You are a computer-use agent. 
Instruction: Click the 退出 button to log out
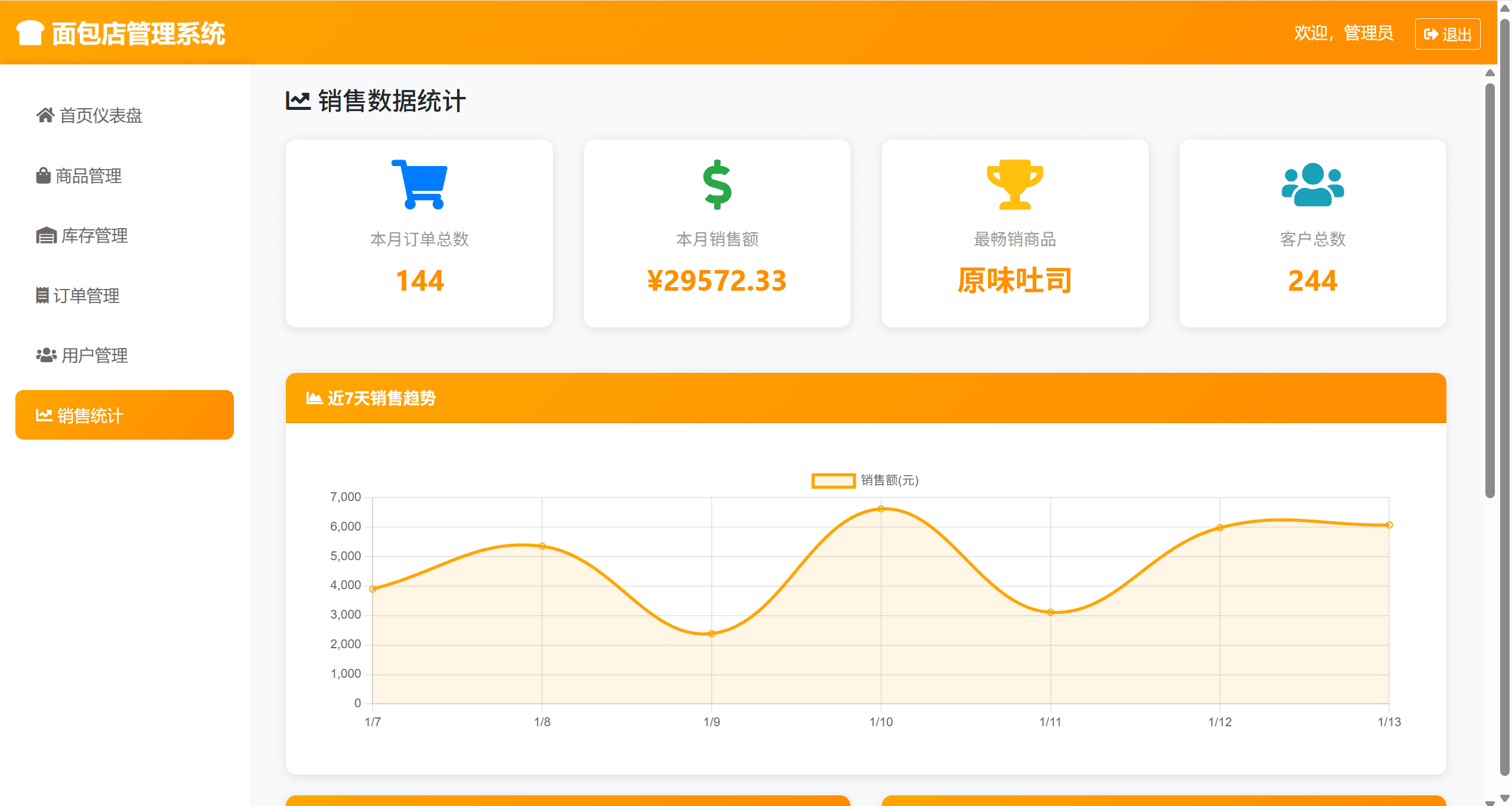tap(1447, 33)
